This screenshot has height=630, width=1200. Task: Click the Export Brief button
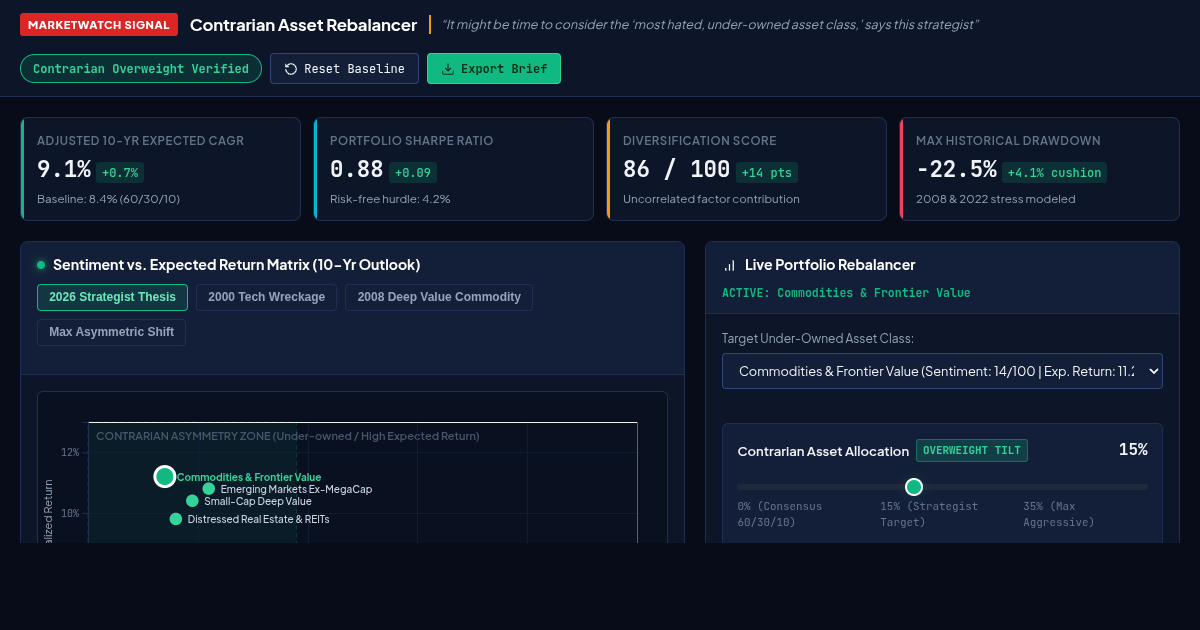(494, 69)
